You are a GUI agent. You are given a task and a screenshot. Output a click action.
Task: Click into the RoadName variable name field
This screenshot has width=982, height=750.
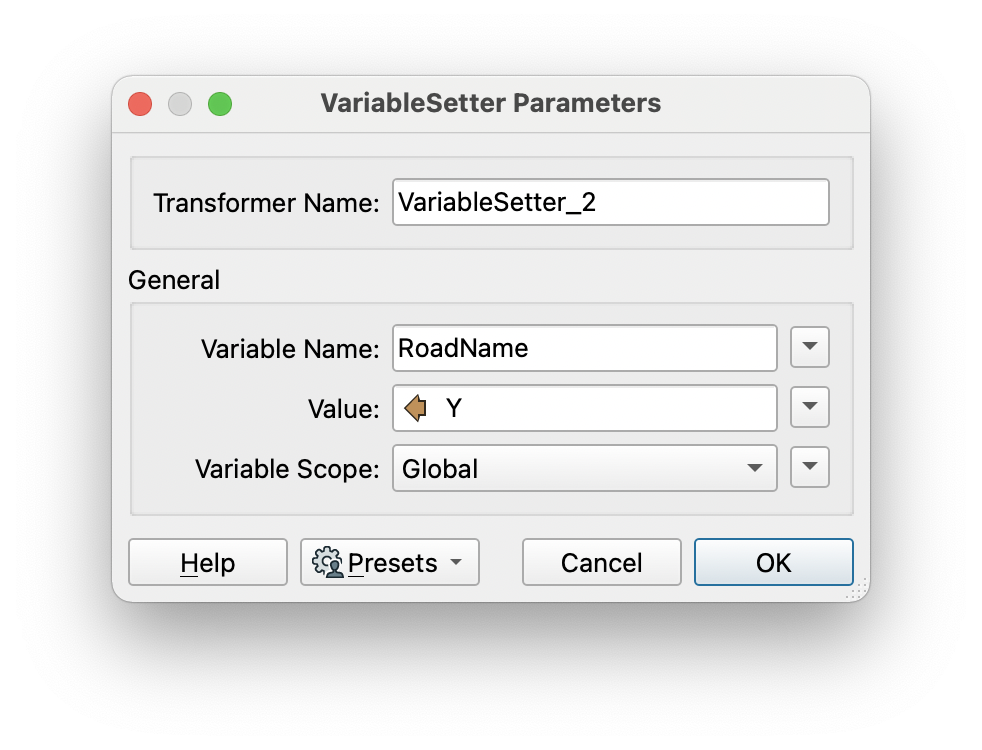[584, 348]
